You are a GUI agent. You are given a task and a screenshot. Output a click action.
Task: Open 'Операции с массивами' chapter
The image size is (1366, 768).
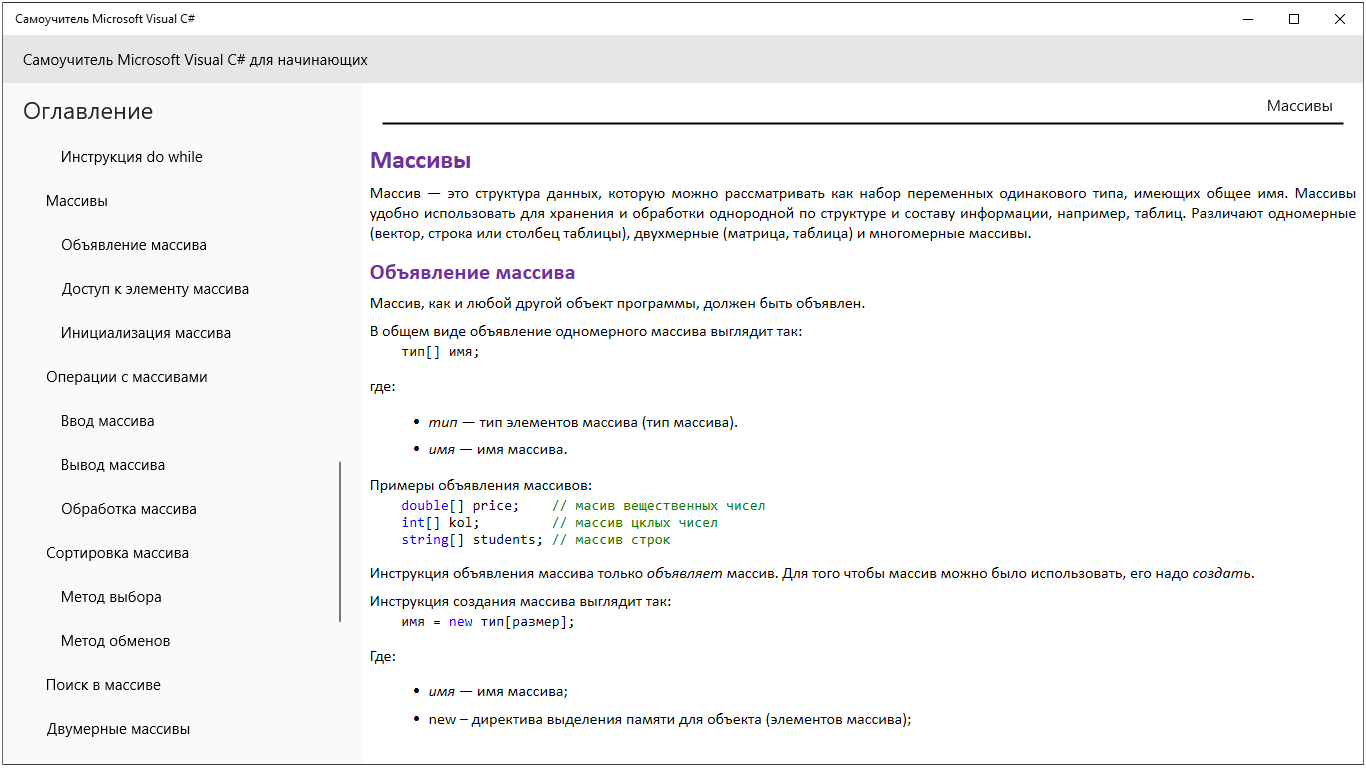point(127,377)
